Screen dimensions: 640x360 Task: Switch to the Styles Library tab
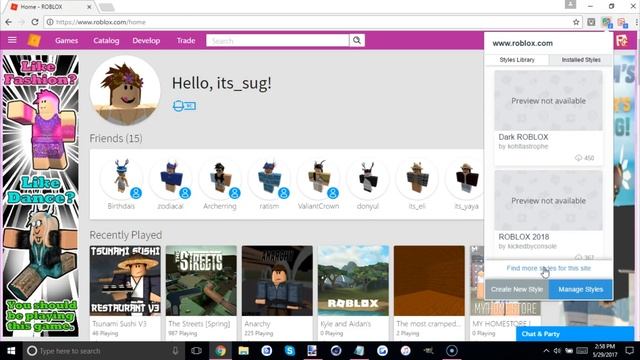pyautogui.click(x=517, y=60)
